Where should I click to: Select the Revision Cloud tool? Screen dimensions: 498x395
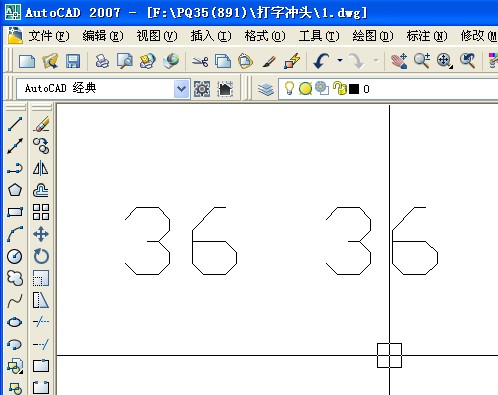pos(15,278)
